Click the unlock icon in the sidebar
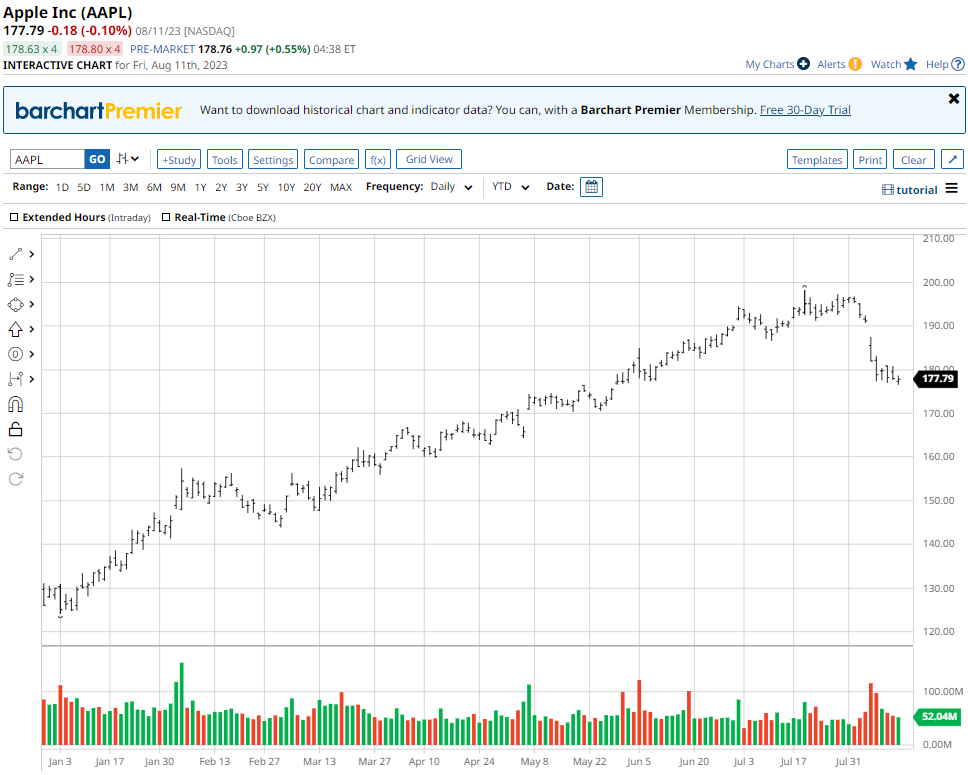 click(15, 428)
